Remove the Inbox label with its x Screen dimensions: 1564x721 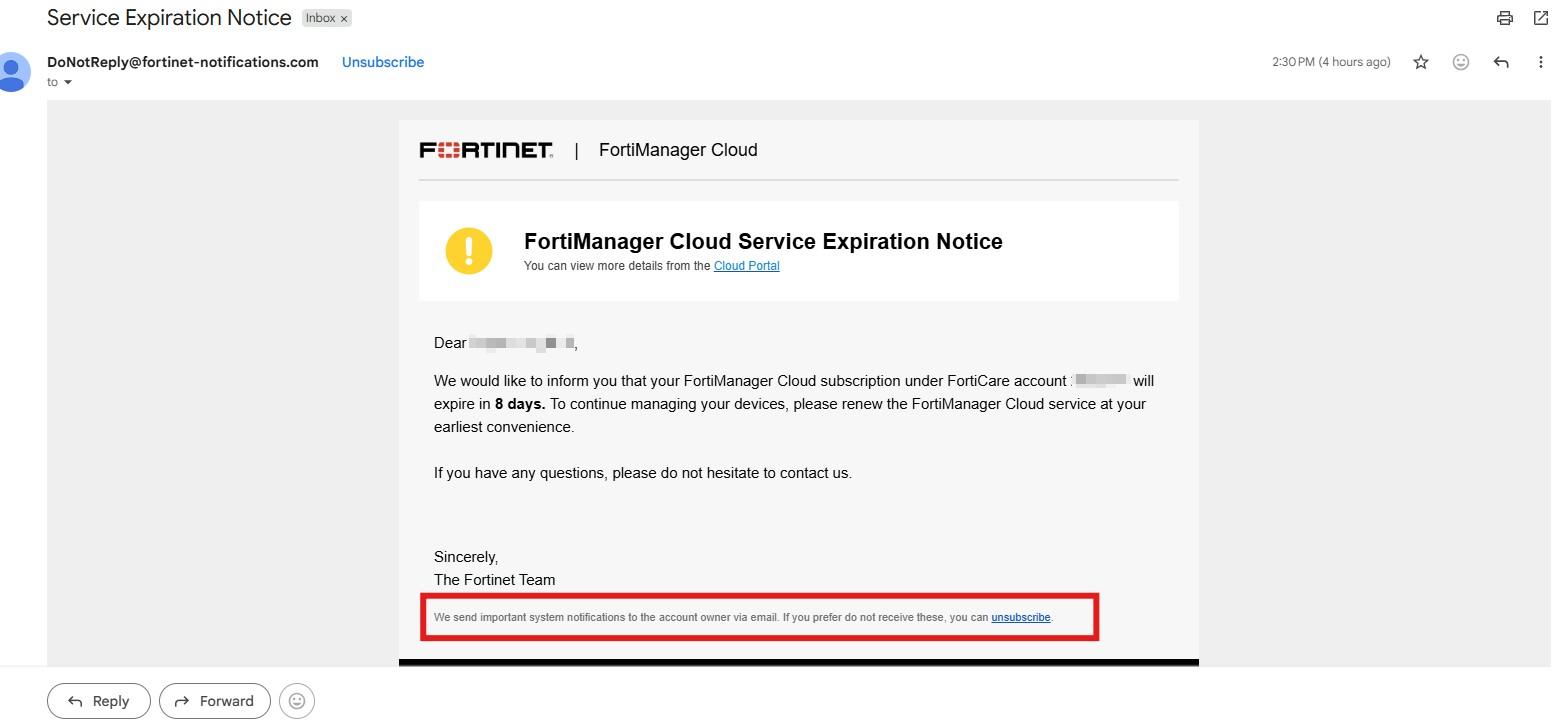pos(344,19)
